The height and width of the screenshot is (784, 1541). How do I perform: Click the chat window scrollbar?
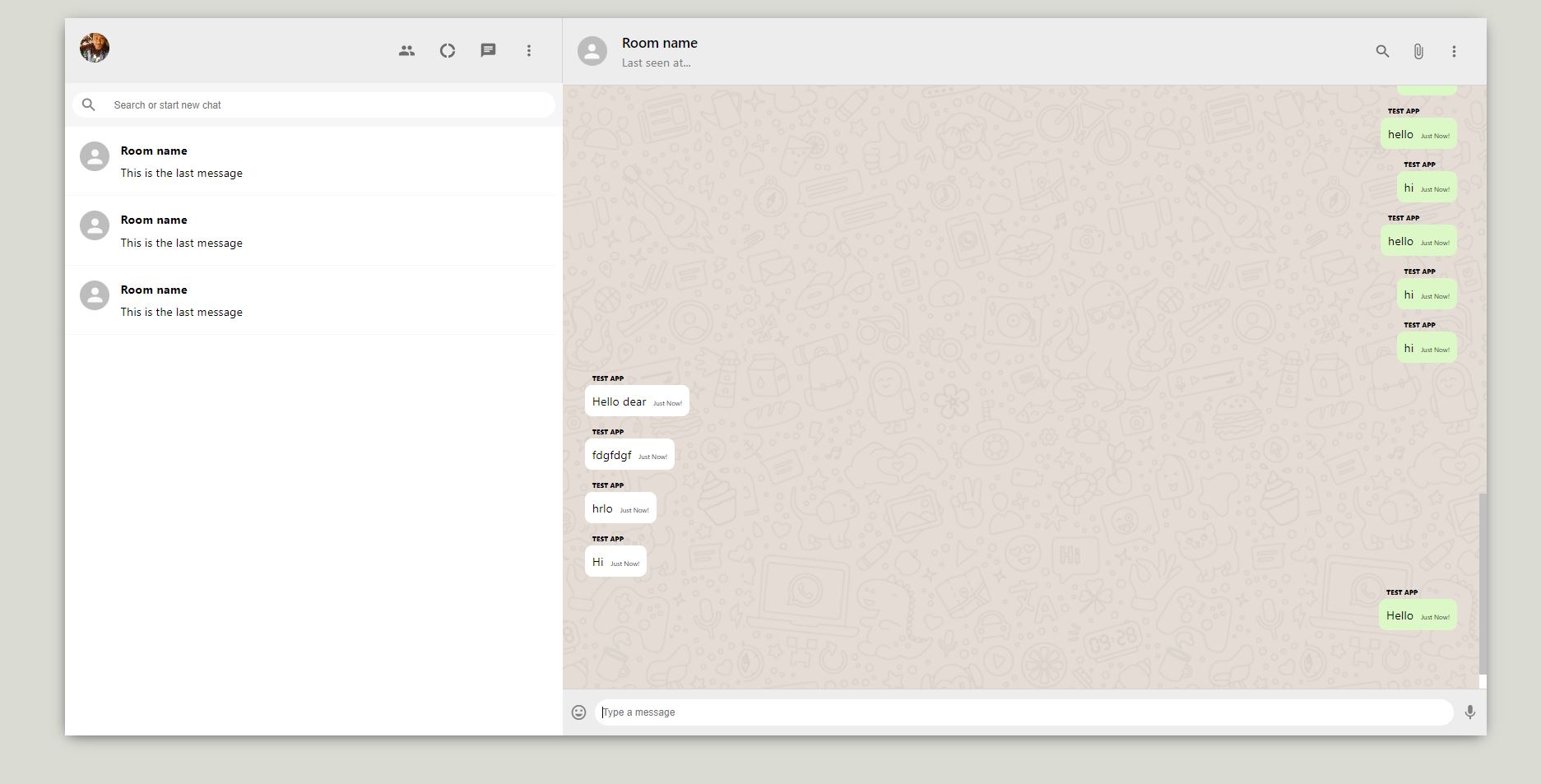coord(1481,588)
